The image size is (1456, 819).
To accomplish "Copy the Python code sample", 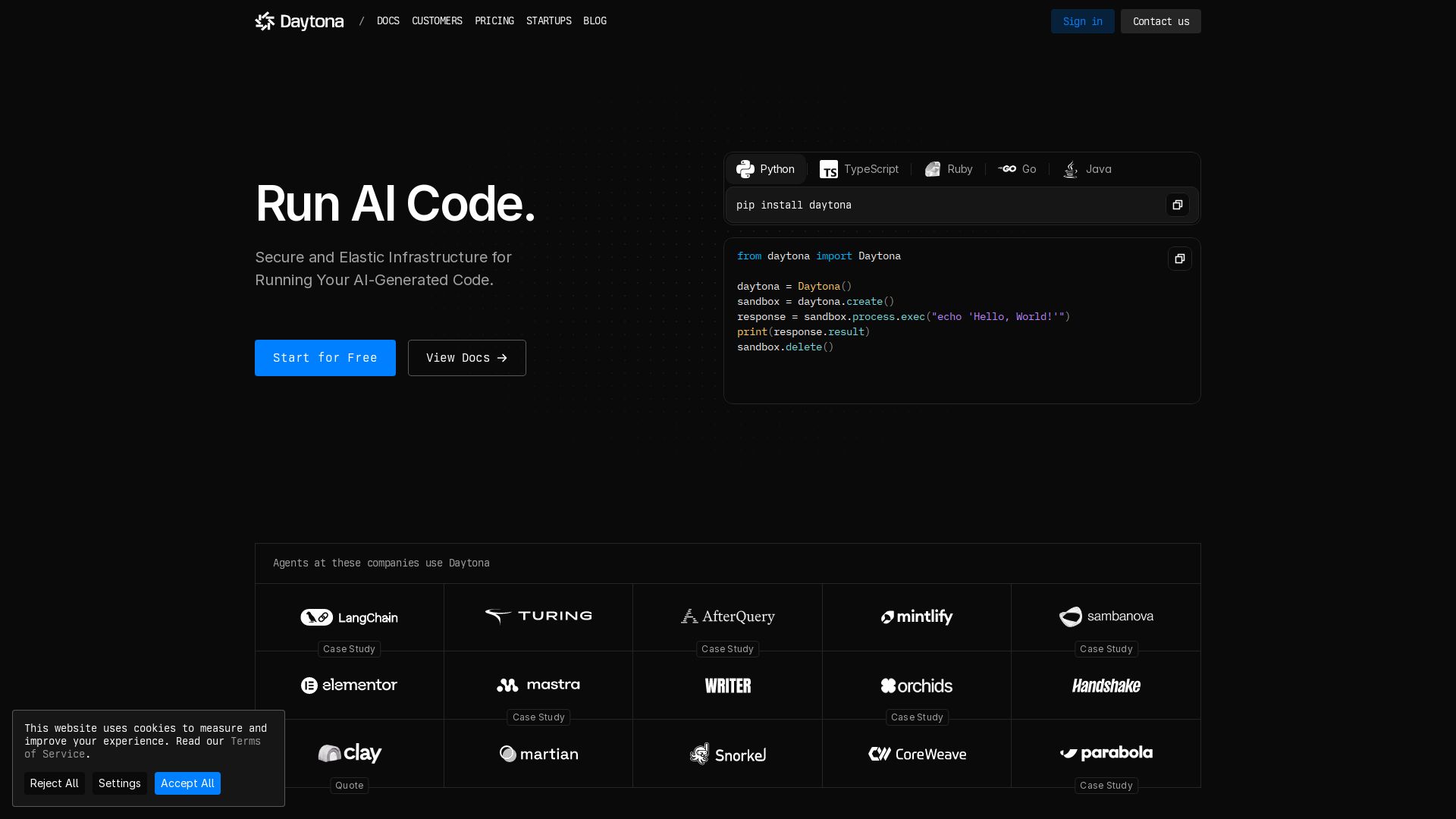I will 1179,259.
